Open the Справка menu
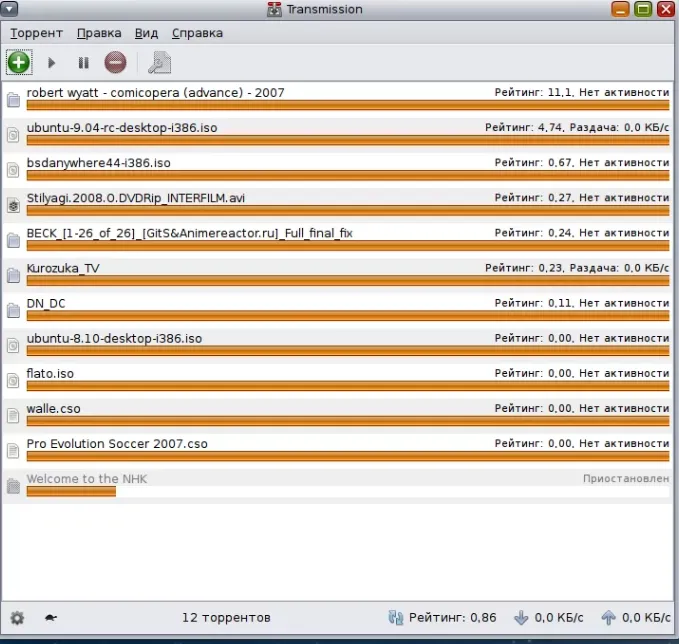This screenshot has height=644, width=679. click(x=197, y=33)
